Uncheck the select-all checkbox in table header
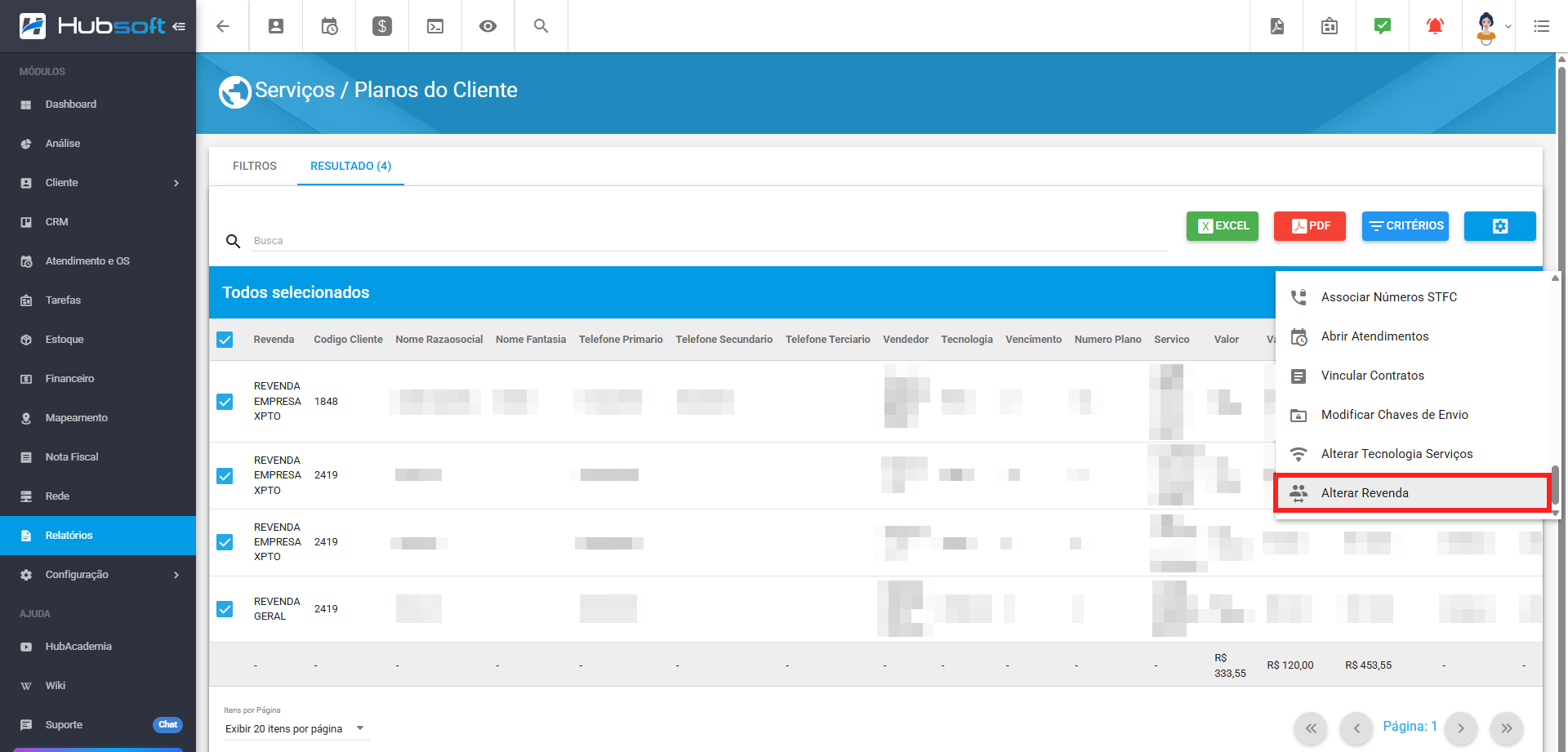1568x752 pixels. [225, 340]
